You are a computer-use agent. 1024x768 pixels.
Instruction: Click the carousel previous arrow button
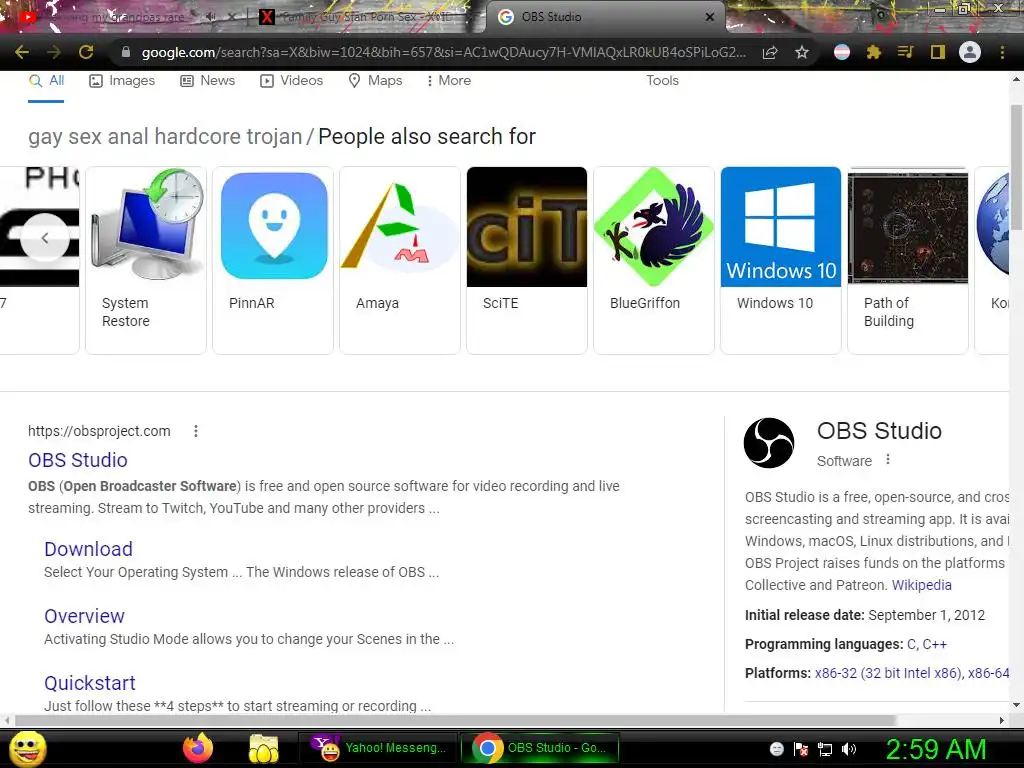click(x=44, y=238)
